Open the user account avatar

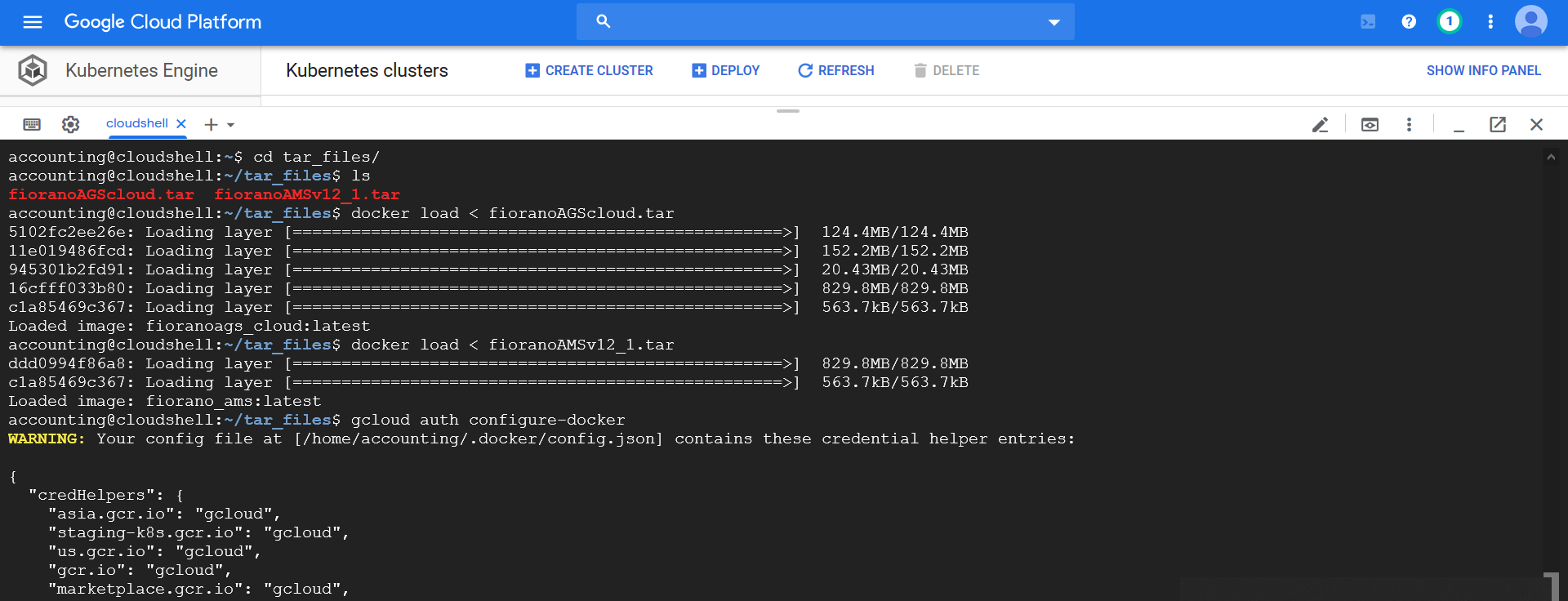[x=1530, y=22]
